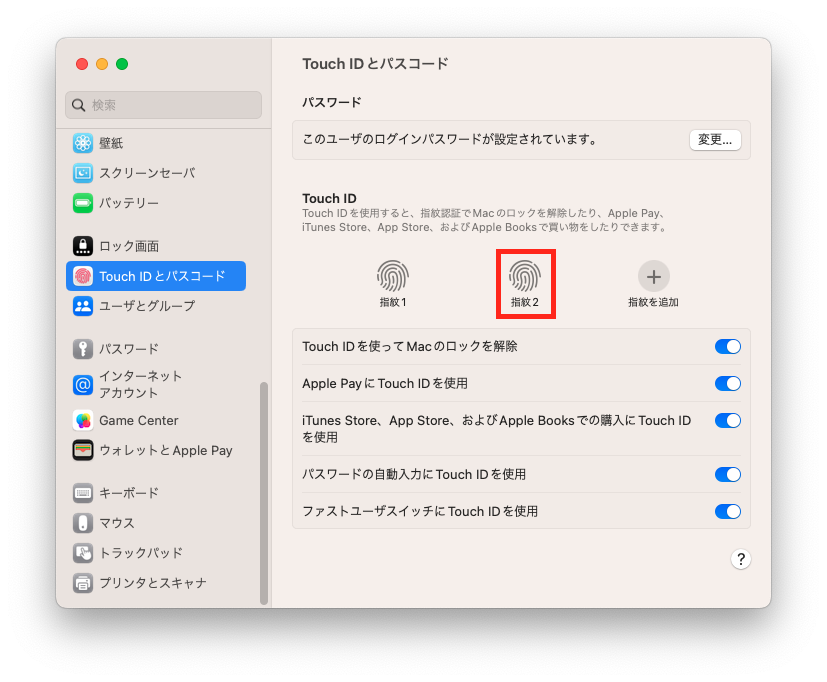This screenshot has height=682, width=827.
Task: Click トラックパッド sidebar text
Action: (x=141, y=553)
